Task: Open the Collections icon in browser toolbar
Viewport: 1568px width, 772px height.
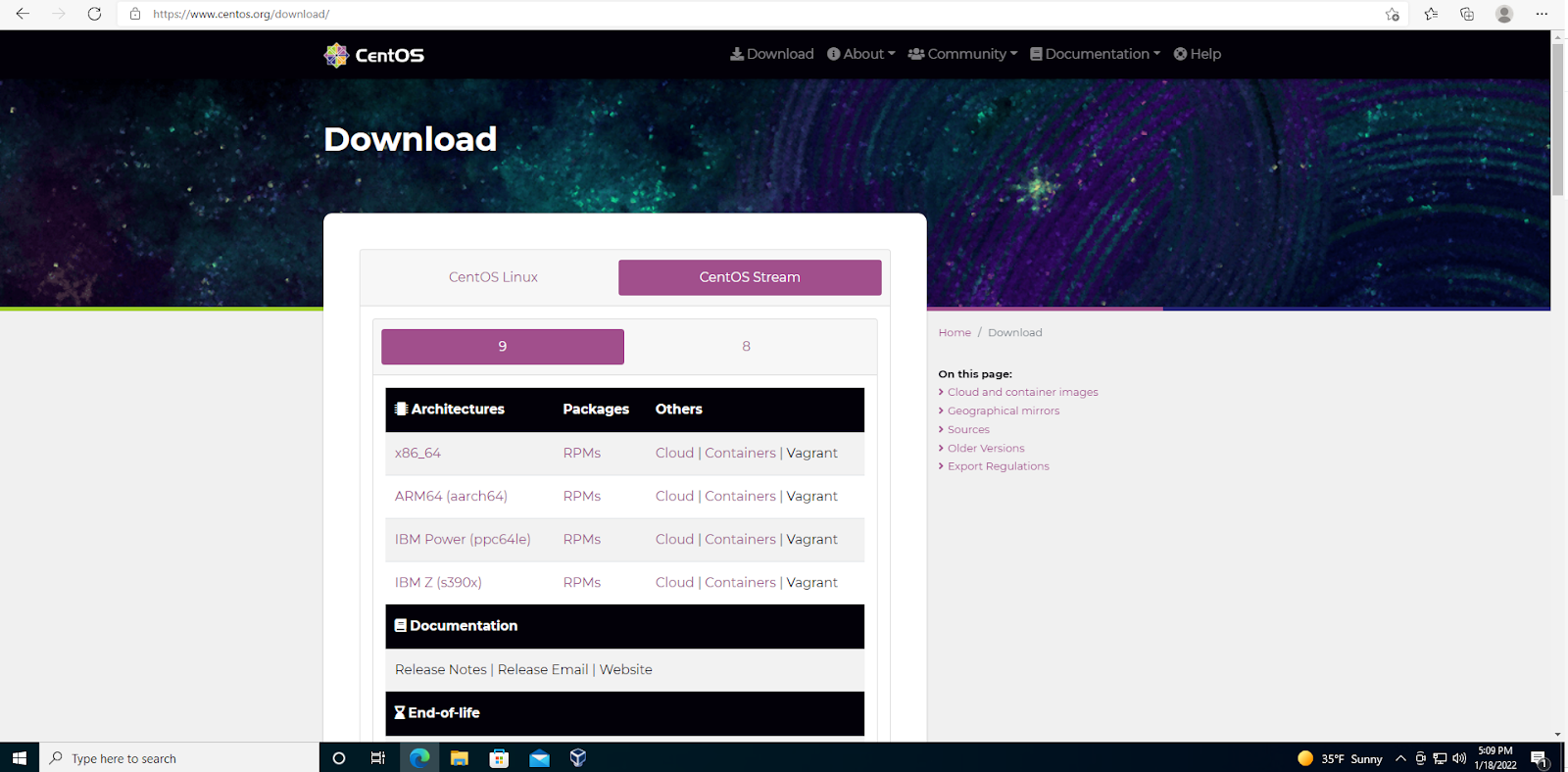Action: 1467,14
